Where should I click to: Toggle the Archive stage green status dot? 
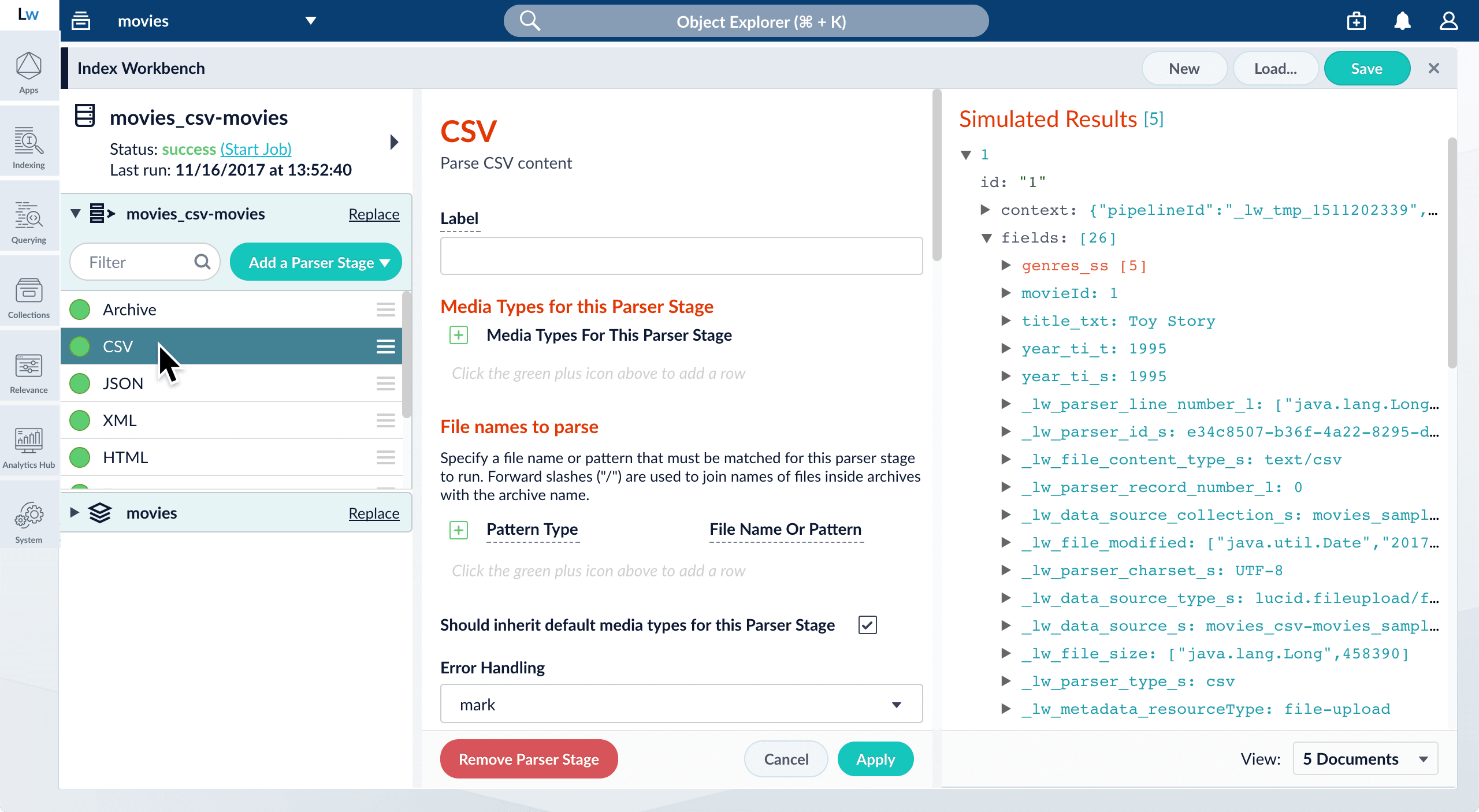tap(80, 310)
